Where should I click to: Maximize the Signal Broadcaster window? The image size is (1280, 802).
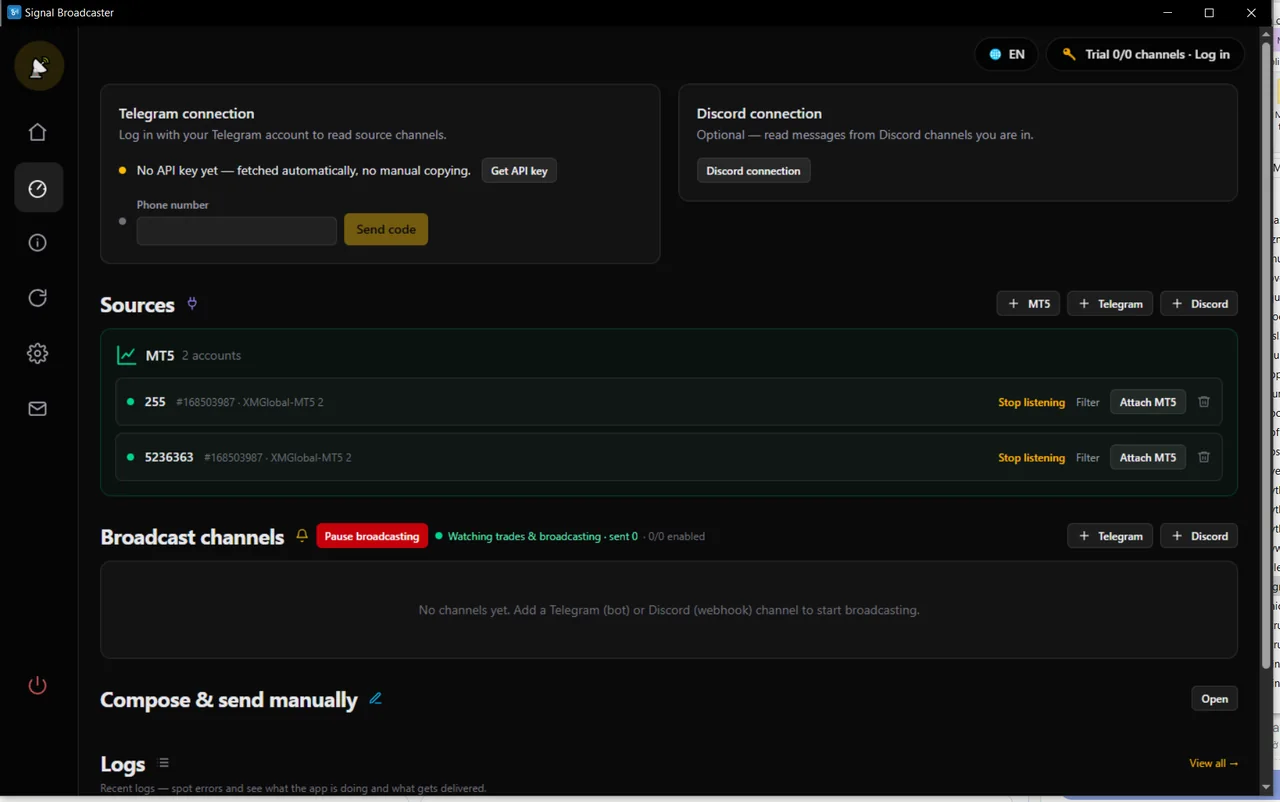click(1209, 13)
